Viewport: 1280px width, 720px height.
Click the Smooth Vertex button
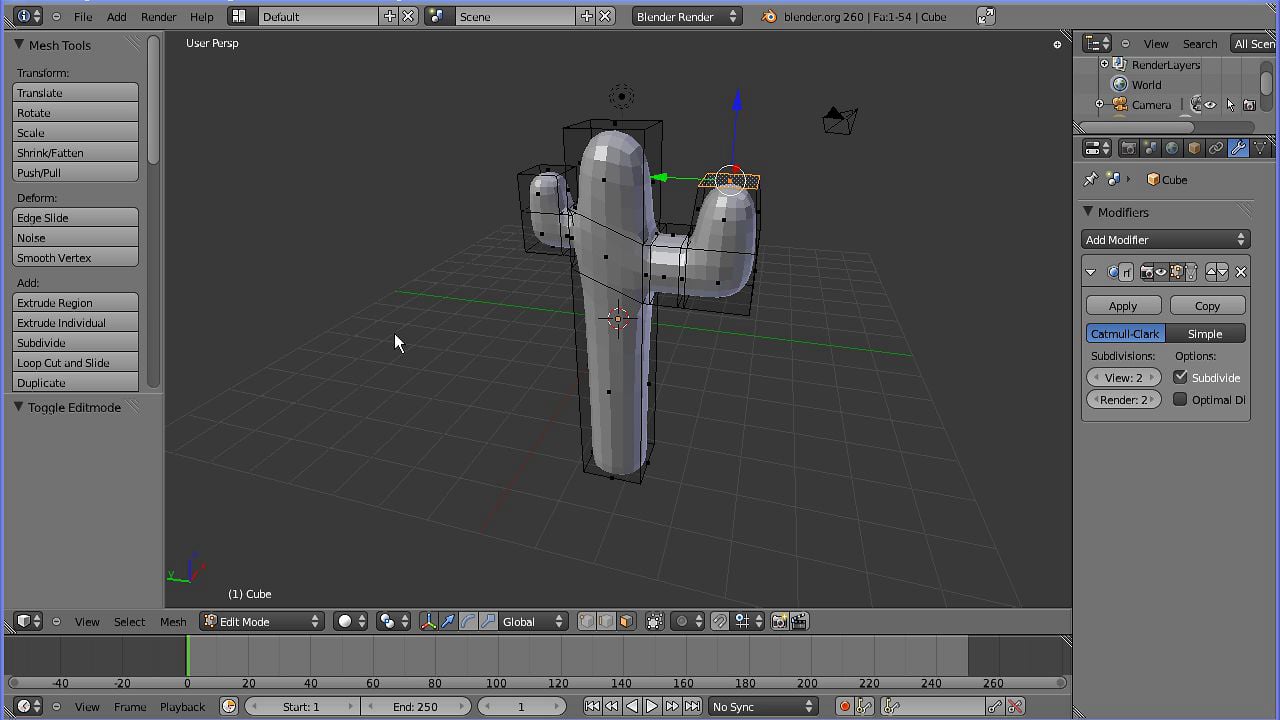click(x=75, y=258)
